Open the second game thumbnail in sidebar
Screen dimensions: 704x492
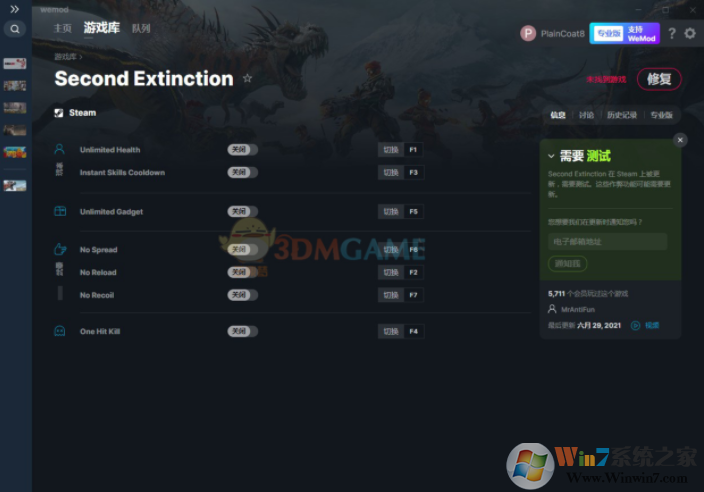tap(15, 86)
